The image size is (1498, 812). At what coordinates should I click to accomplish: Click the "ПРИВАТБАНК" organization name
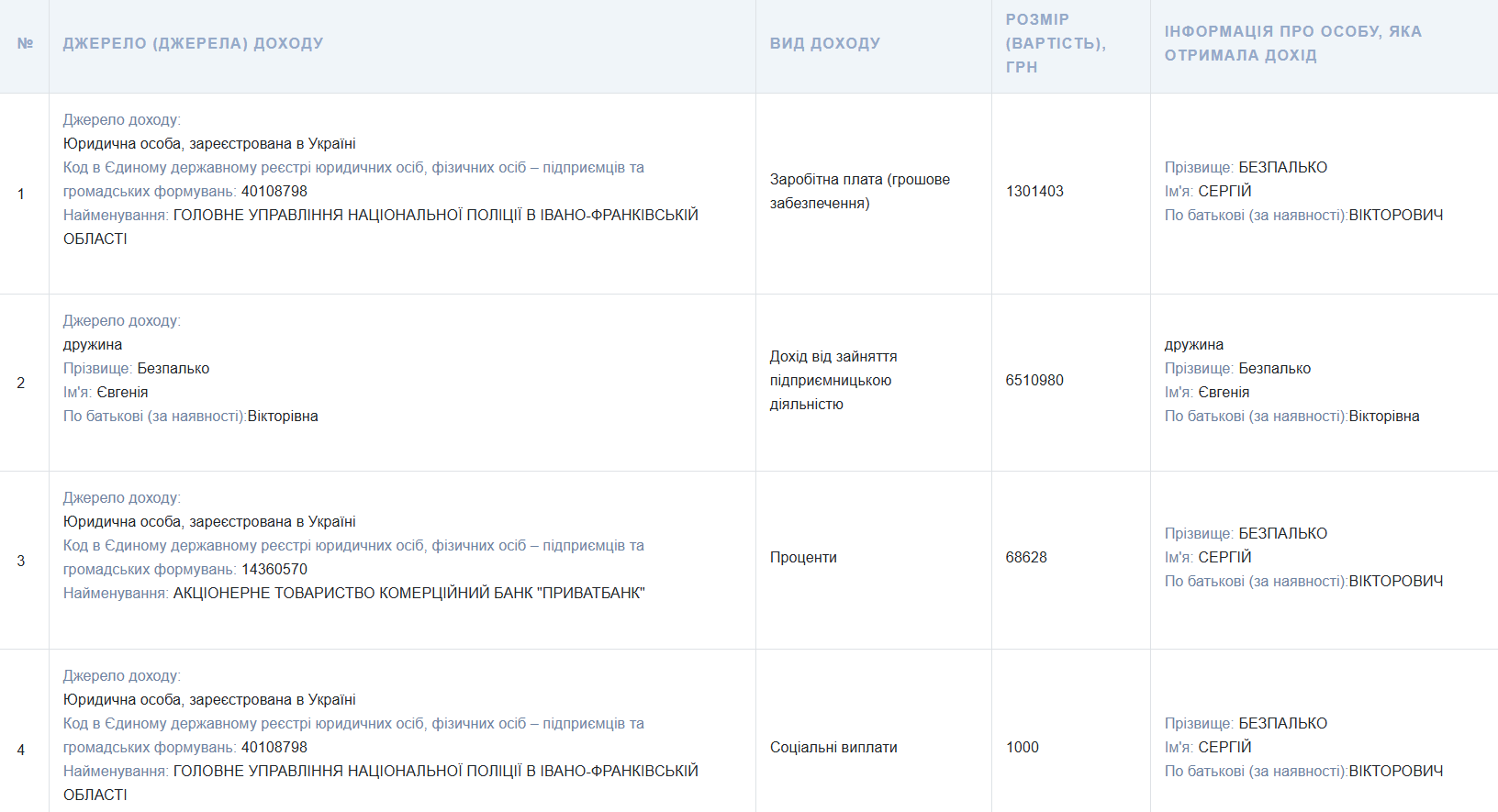(x=408, y=593)
